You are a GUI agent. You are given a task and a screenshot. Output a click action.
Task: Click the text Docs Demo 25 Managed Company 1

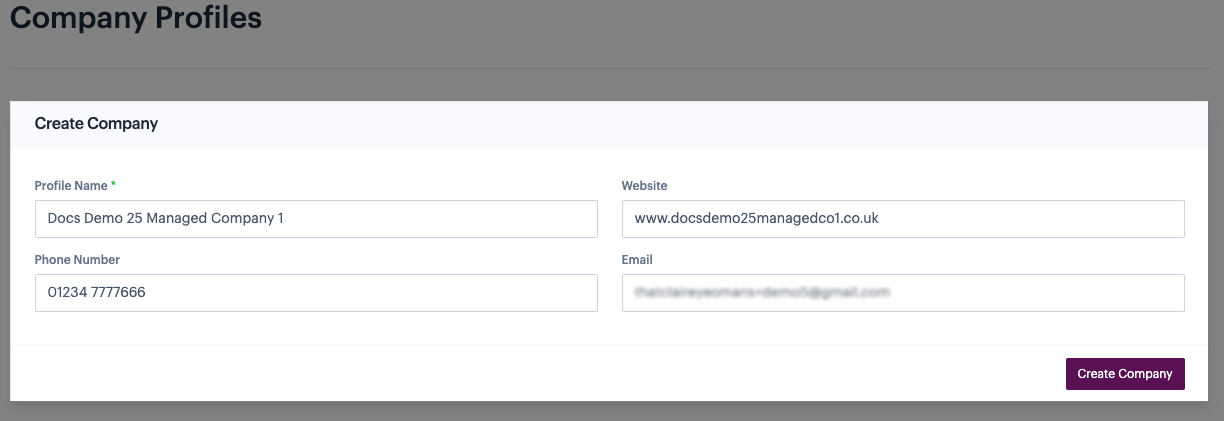pos(165,218)
